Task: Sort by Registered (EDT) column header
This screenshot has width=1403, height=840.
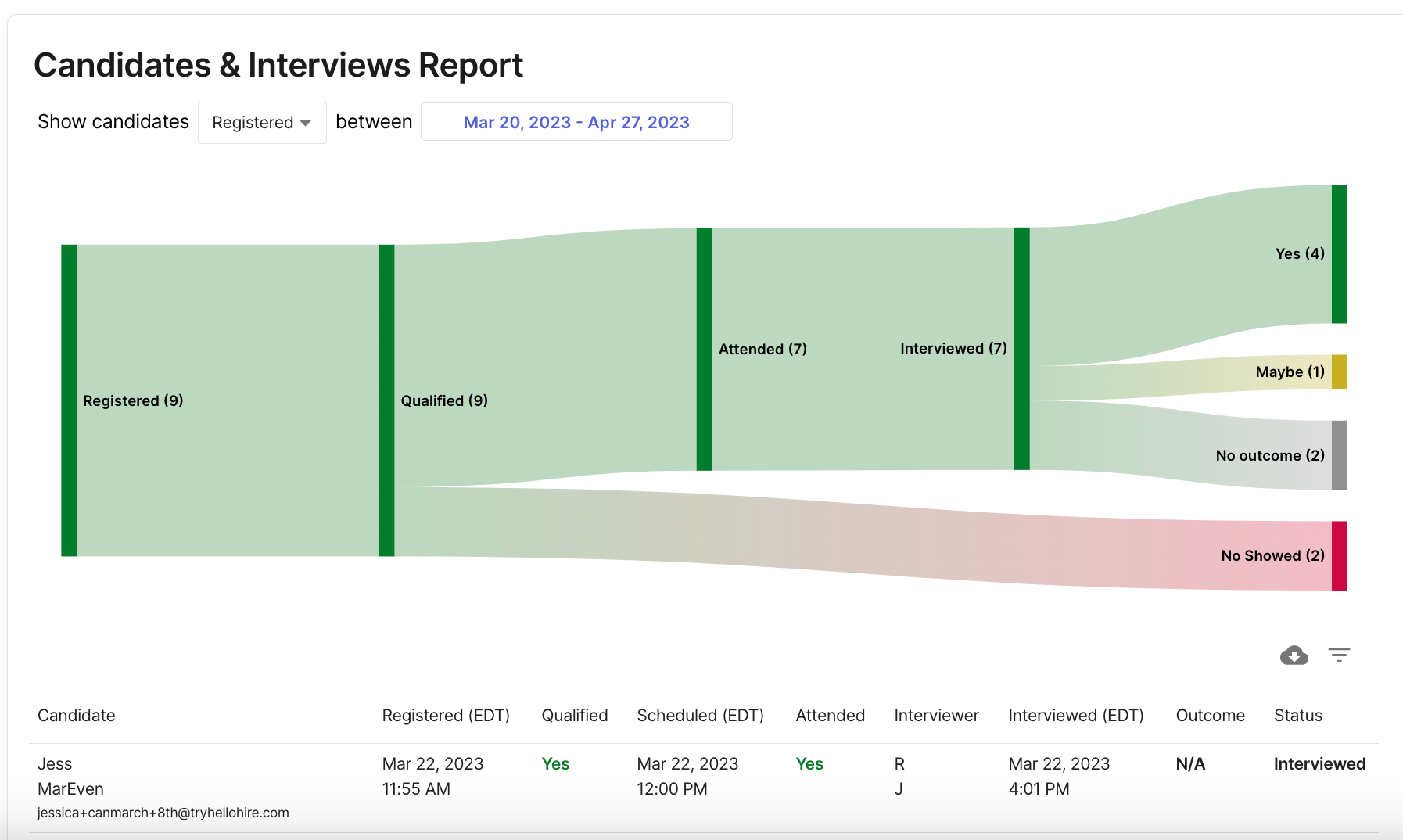Action: [x=446, y=716]
